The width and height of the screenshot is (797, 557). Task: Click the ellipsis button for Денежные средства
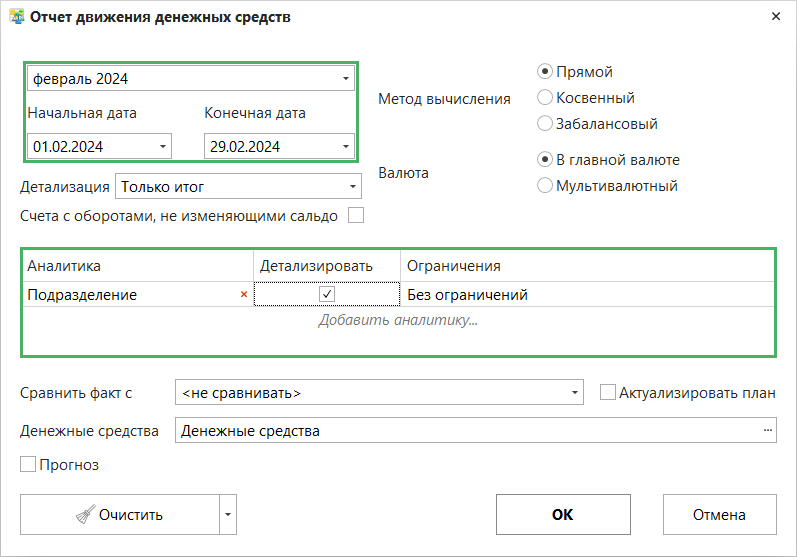(x=768, y=431)
